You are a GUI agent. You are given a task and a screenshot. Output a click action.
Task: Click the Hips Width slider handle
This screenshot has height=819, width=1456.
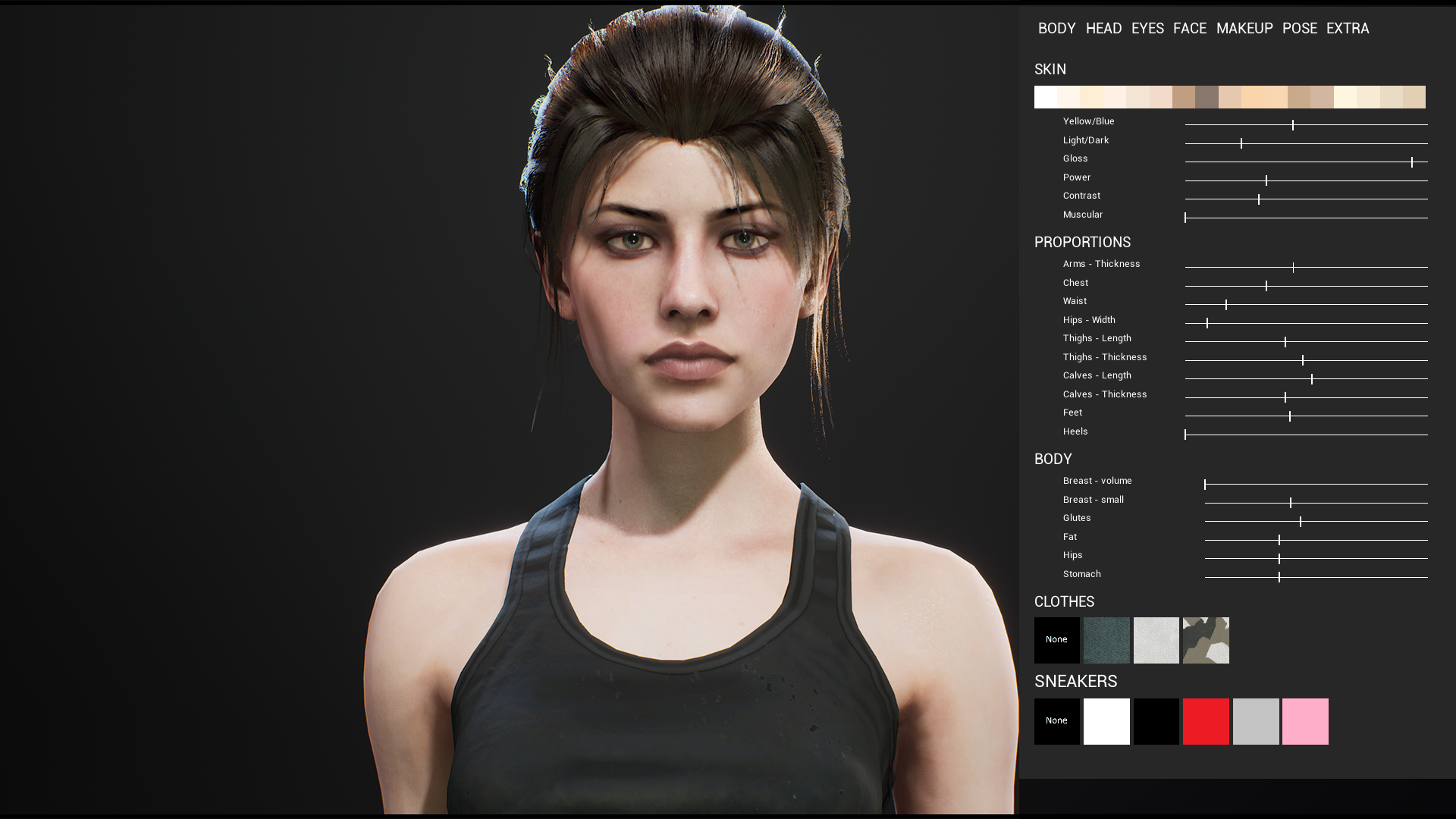coord(1207,322)
